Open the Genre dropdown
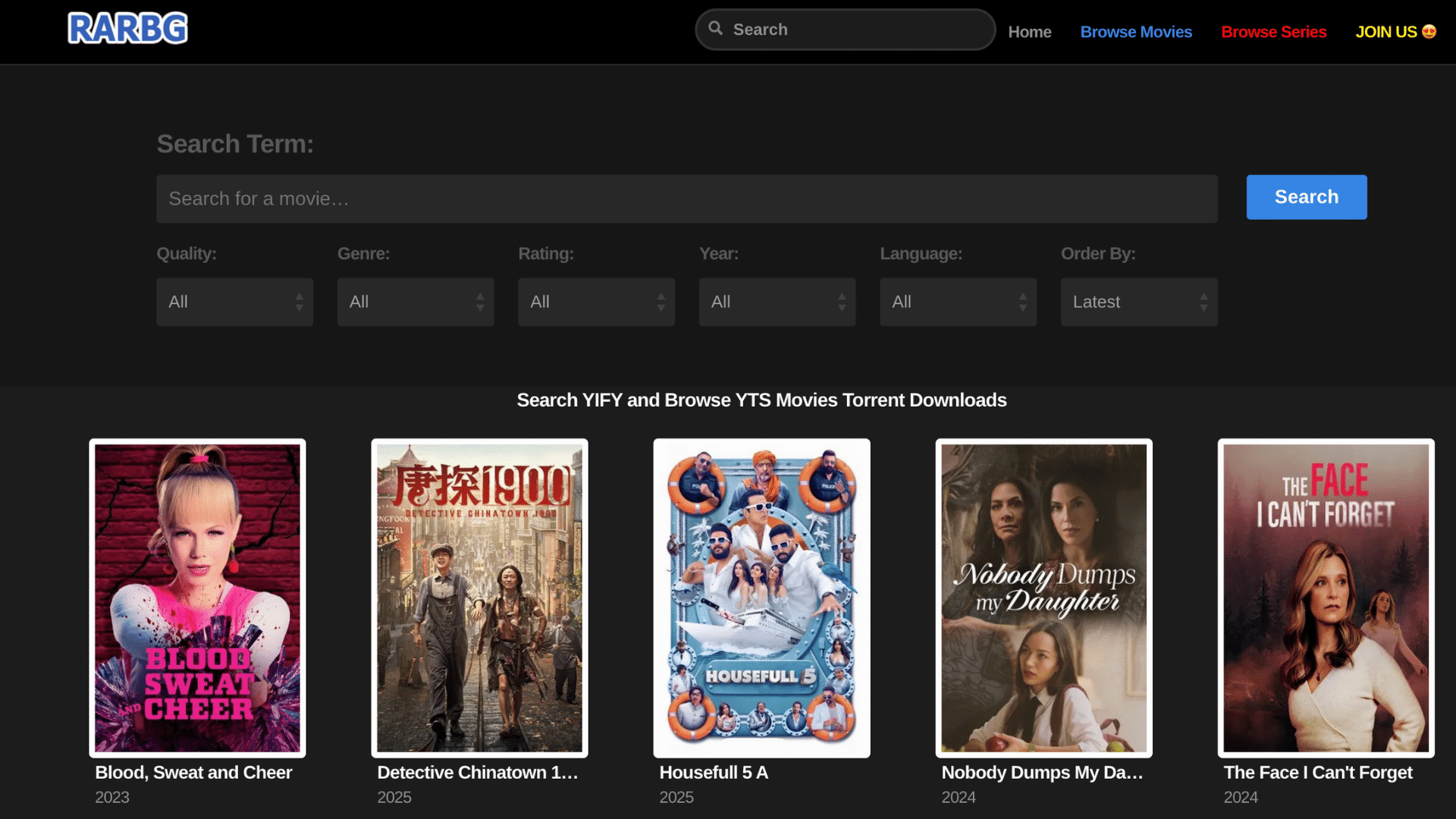Image resolution: width=1456 pixels, height=819 pixels. pyautogui.click(x=415, y=302)
